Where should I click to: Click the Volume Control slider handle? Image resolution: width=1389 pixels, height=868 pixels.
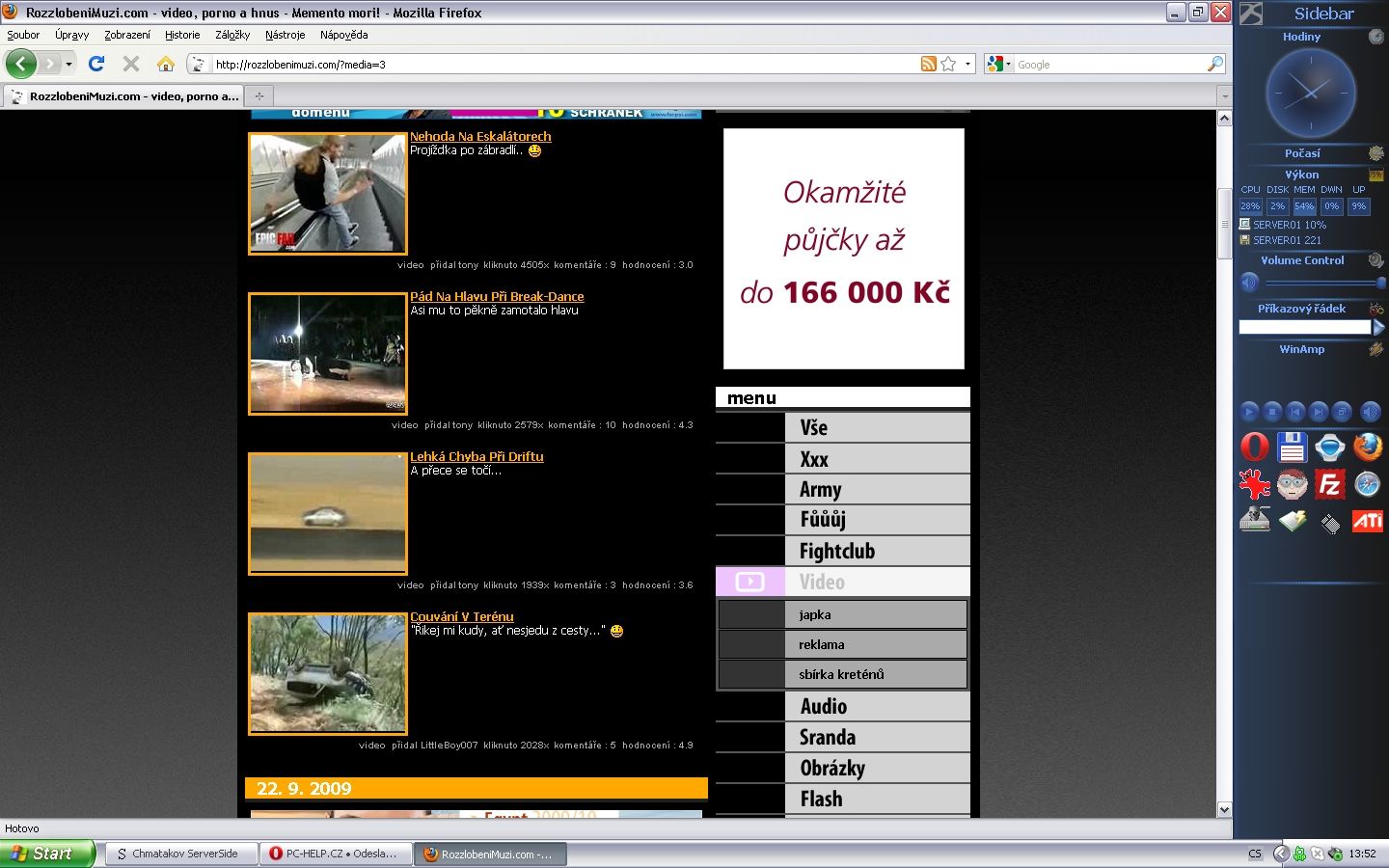pyautogui.click(x=1381, y=283)
